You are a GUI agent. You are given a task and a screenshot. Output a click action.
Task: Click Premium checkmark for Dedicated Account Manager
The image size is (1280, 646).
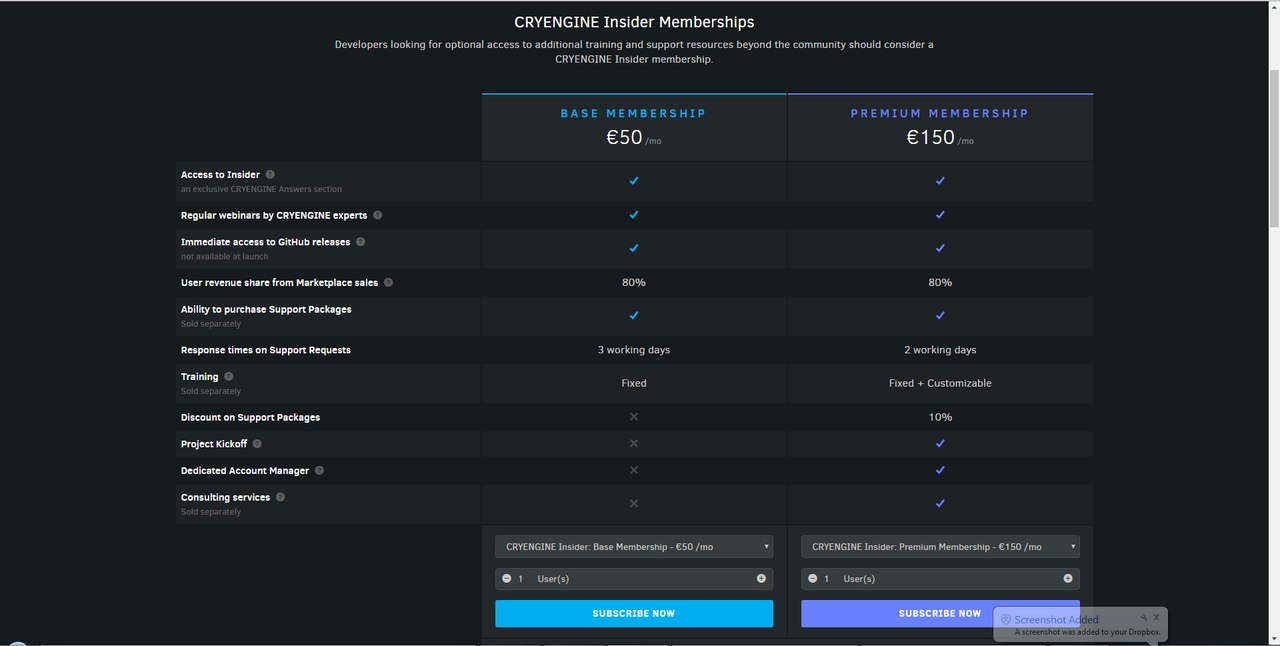(940, 470)
